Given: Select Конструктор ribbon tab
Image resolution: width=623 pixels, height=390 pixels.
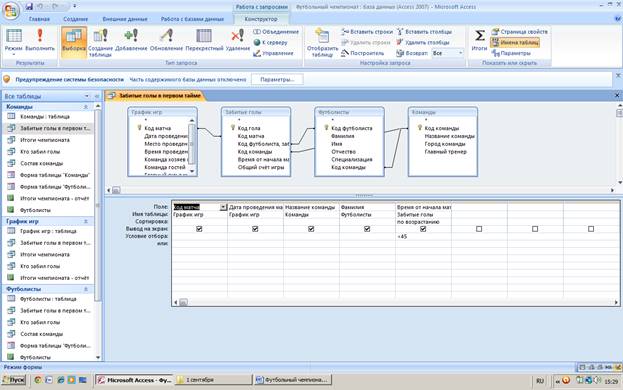Looking at the screenshot, I should (x=261, y=19).
